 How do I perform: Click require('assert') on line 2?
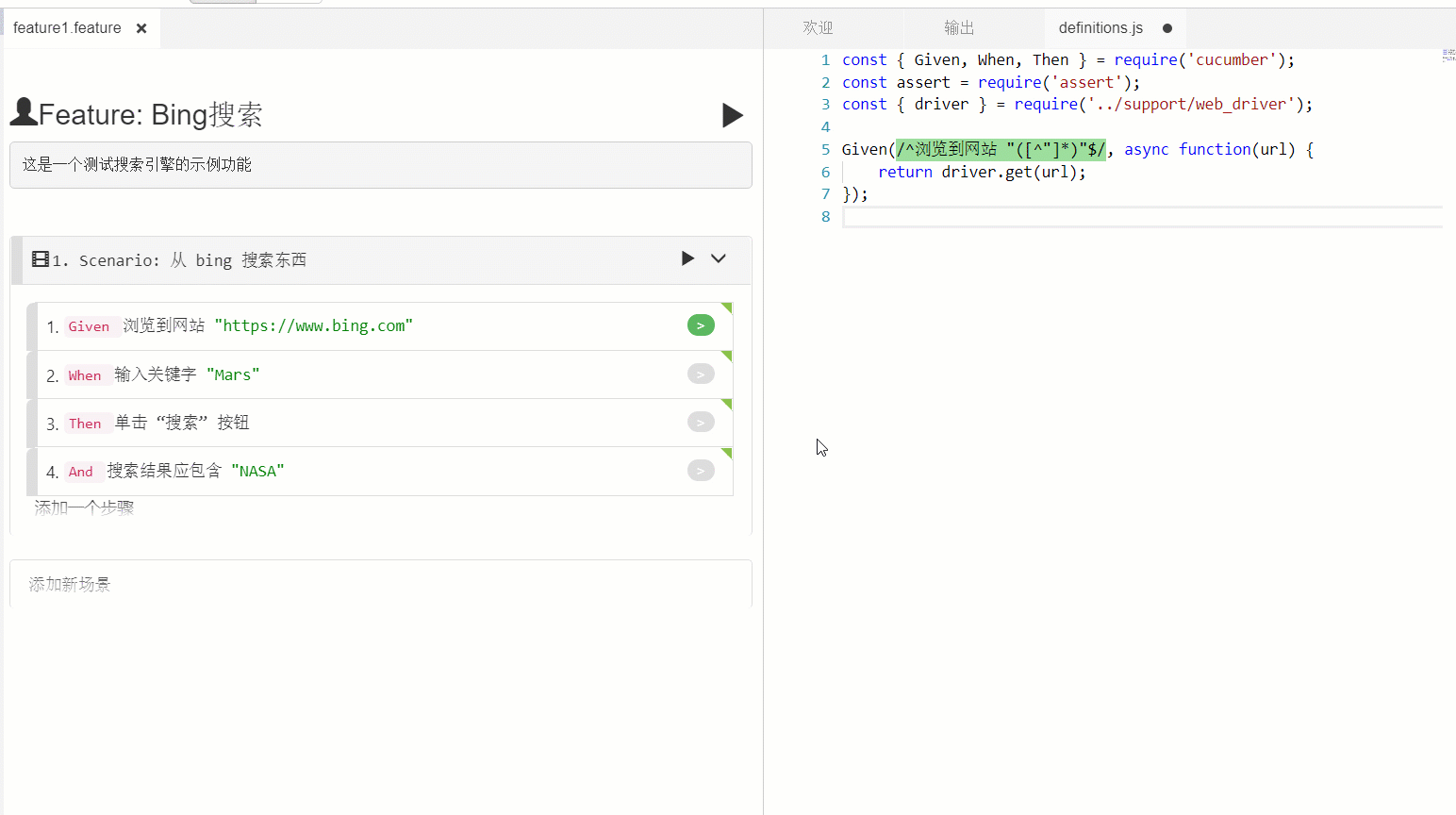click(1054, 82)
